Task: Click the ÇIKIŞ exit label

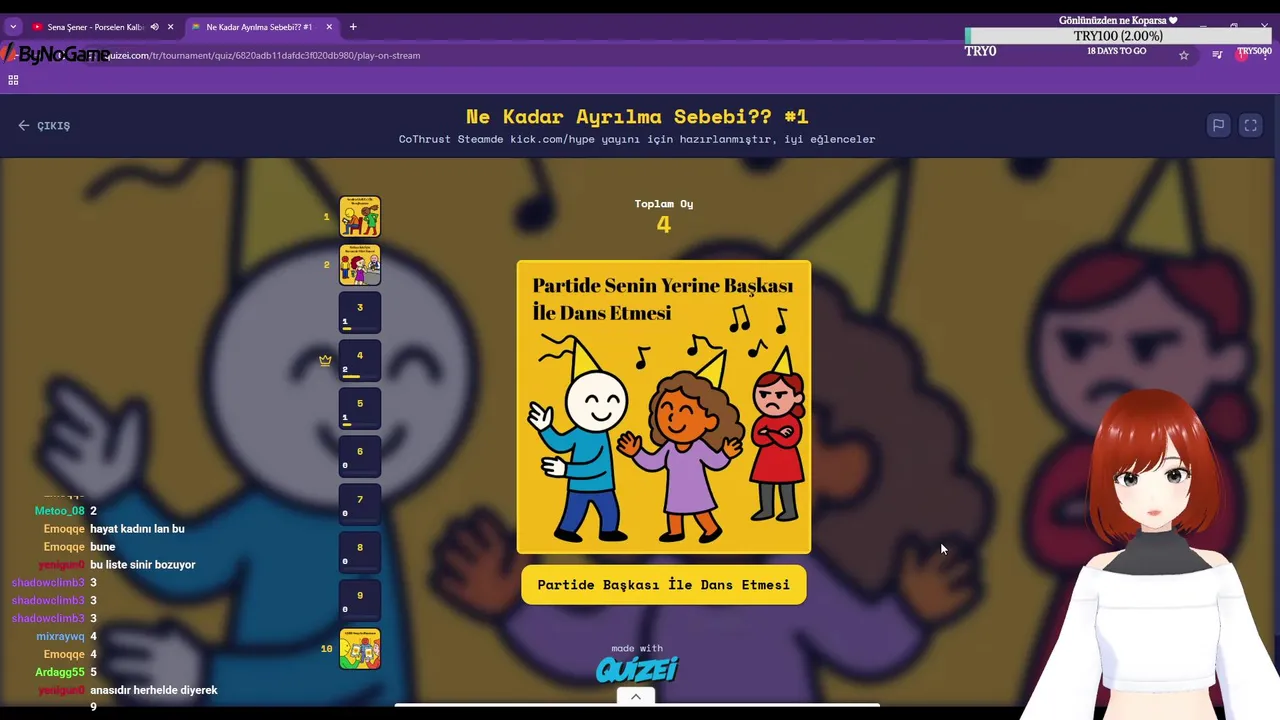Action: coord(54,126)
